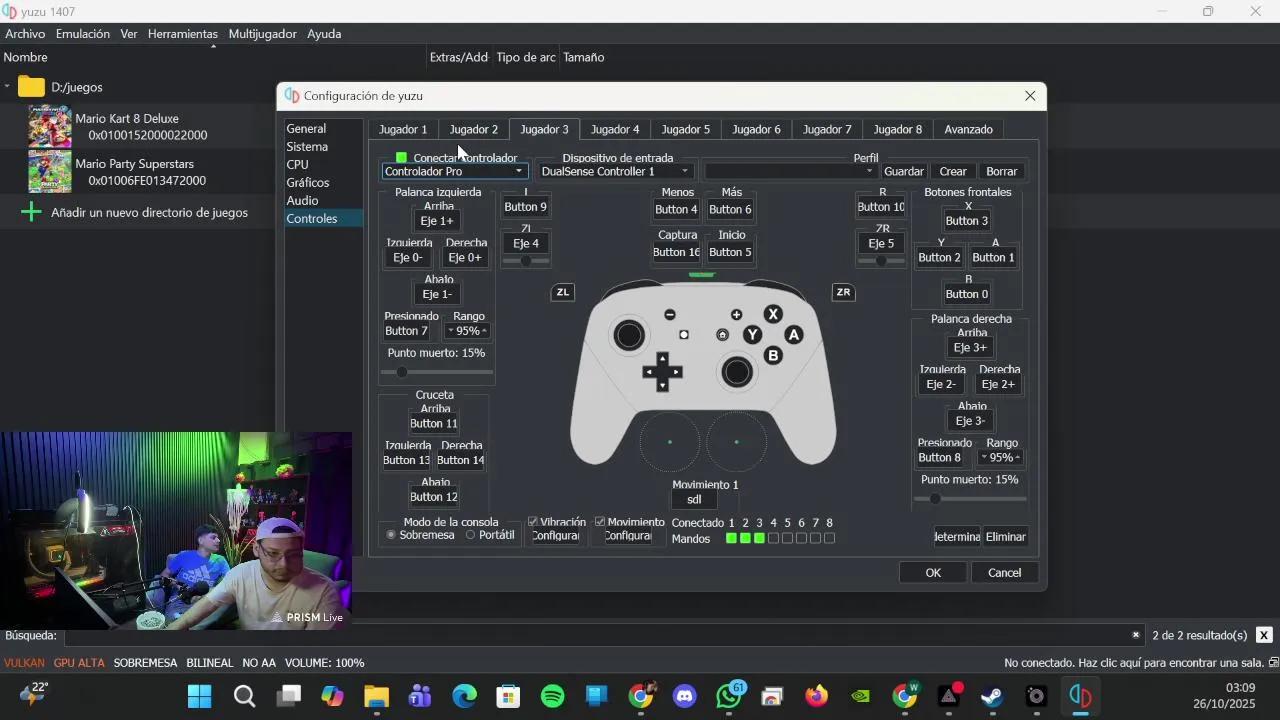Screen dimensions: 1280x720
Task: Open the Herramientas menu
Action: tap(183, 34)
